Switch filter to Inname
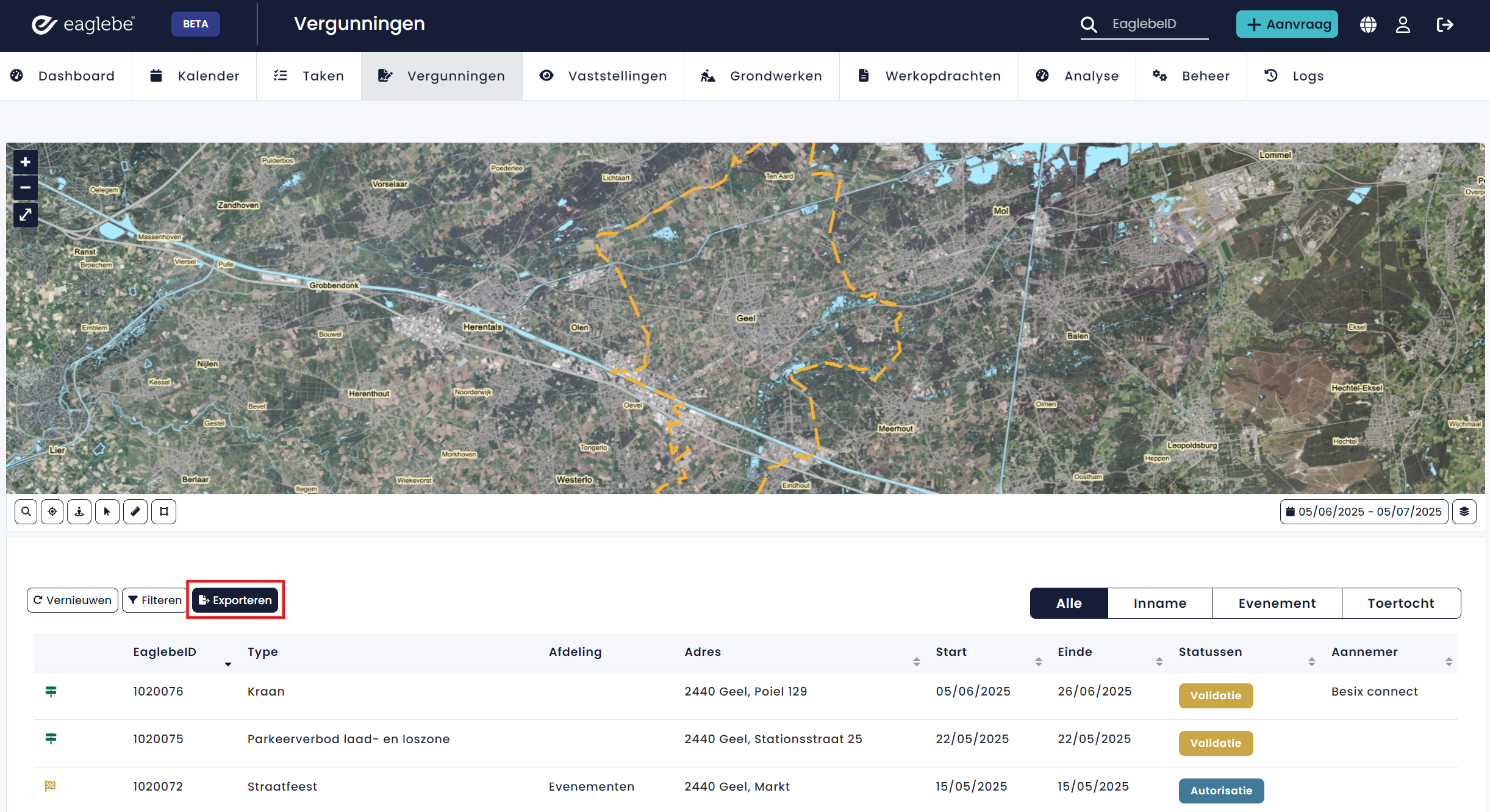The image size is (1490, 812). tap(1159, 603)
